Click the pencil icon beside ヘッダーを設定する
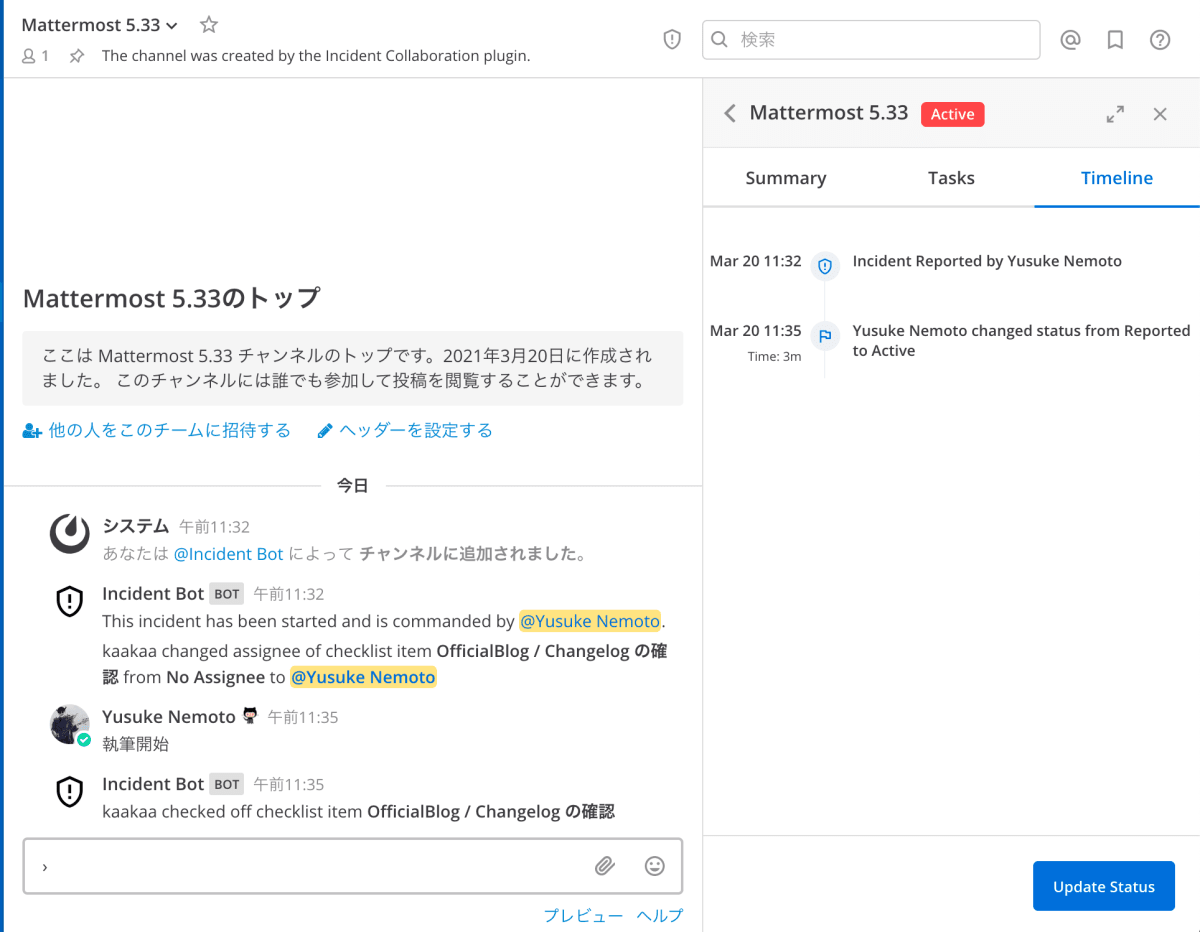The width and height of the screenshot is (1200, 932). [x=325, y=431]
